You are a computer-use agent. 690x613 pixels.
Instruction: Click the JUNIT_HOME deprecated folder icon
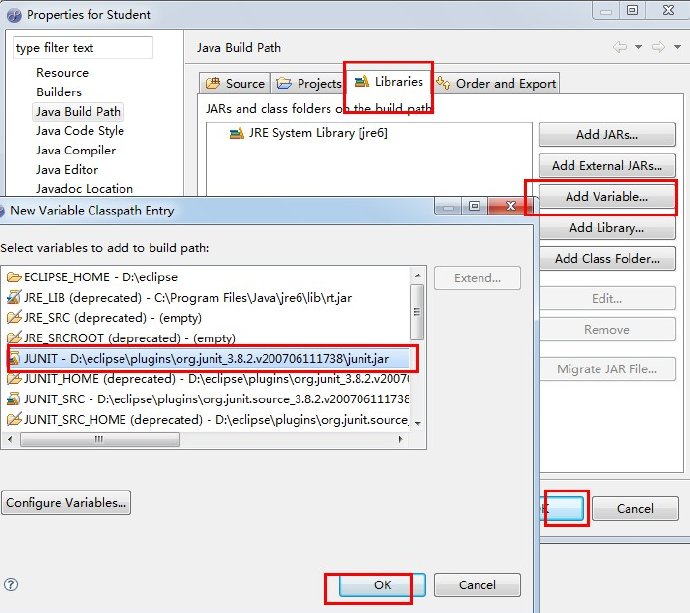click(14, 379)
